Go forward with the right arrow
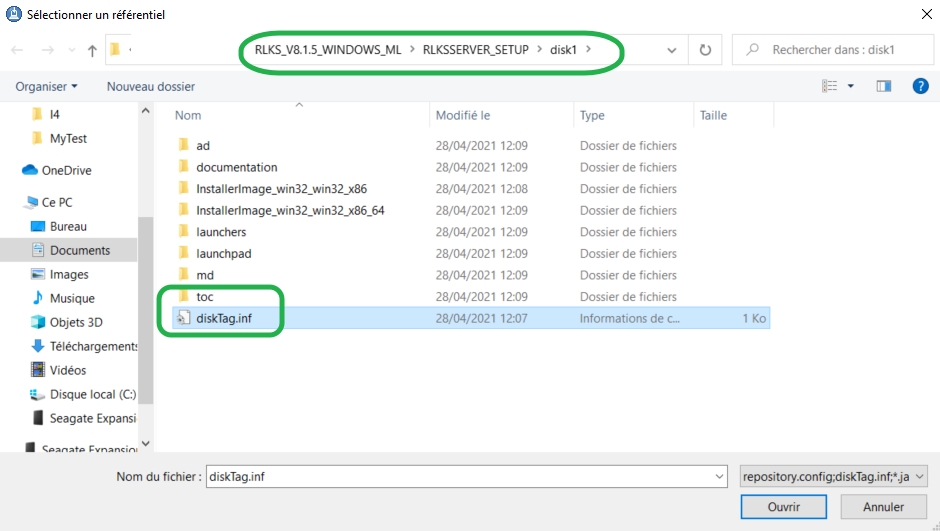 (48, 50)
